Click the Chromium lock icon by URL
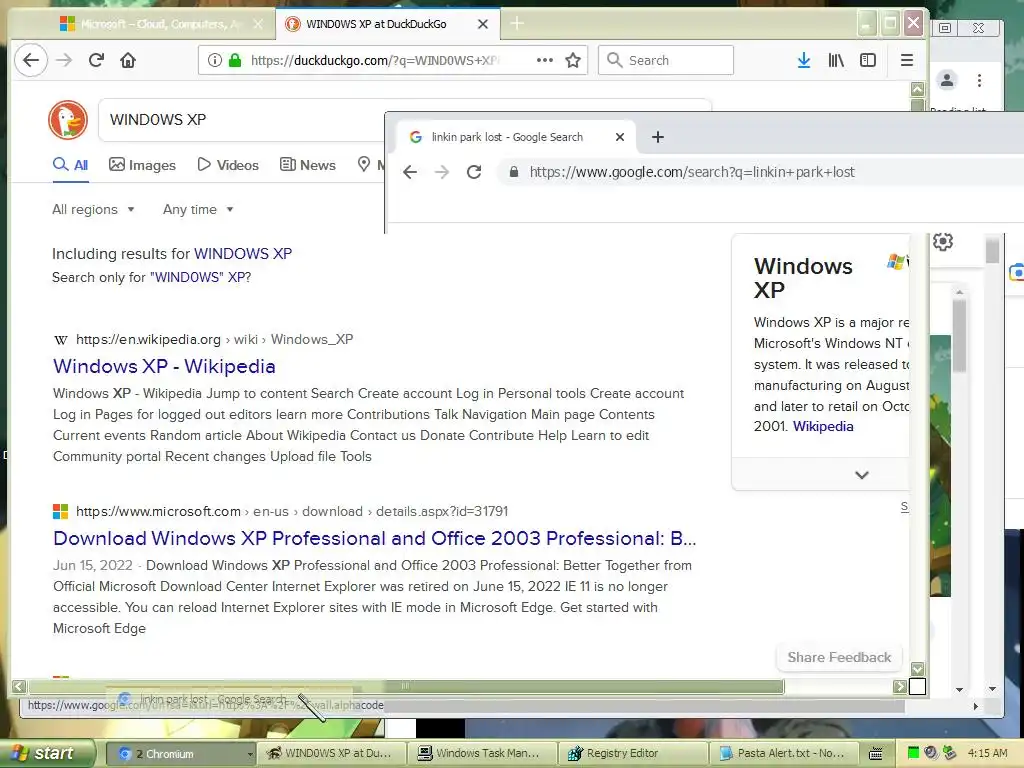The image size is (1024, 768). 514,172
